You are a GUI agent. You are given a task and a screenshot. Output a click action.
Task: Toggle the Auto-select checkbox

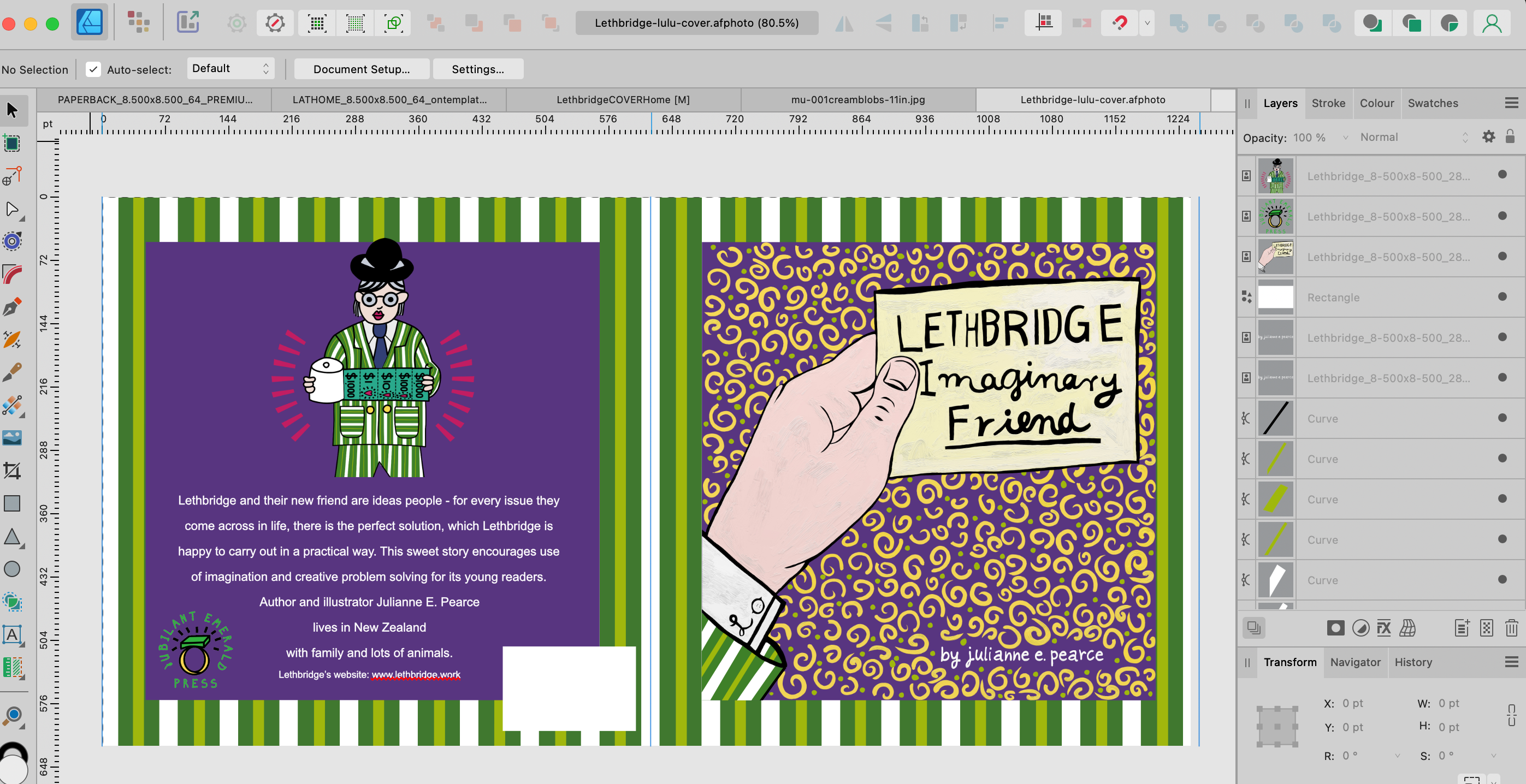pos(93,69)
